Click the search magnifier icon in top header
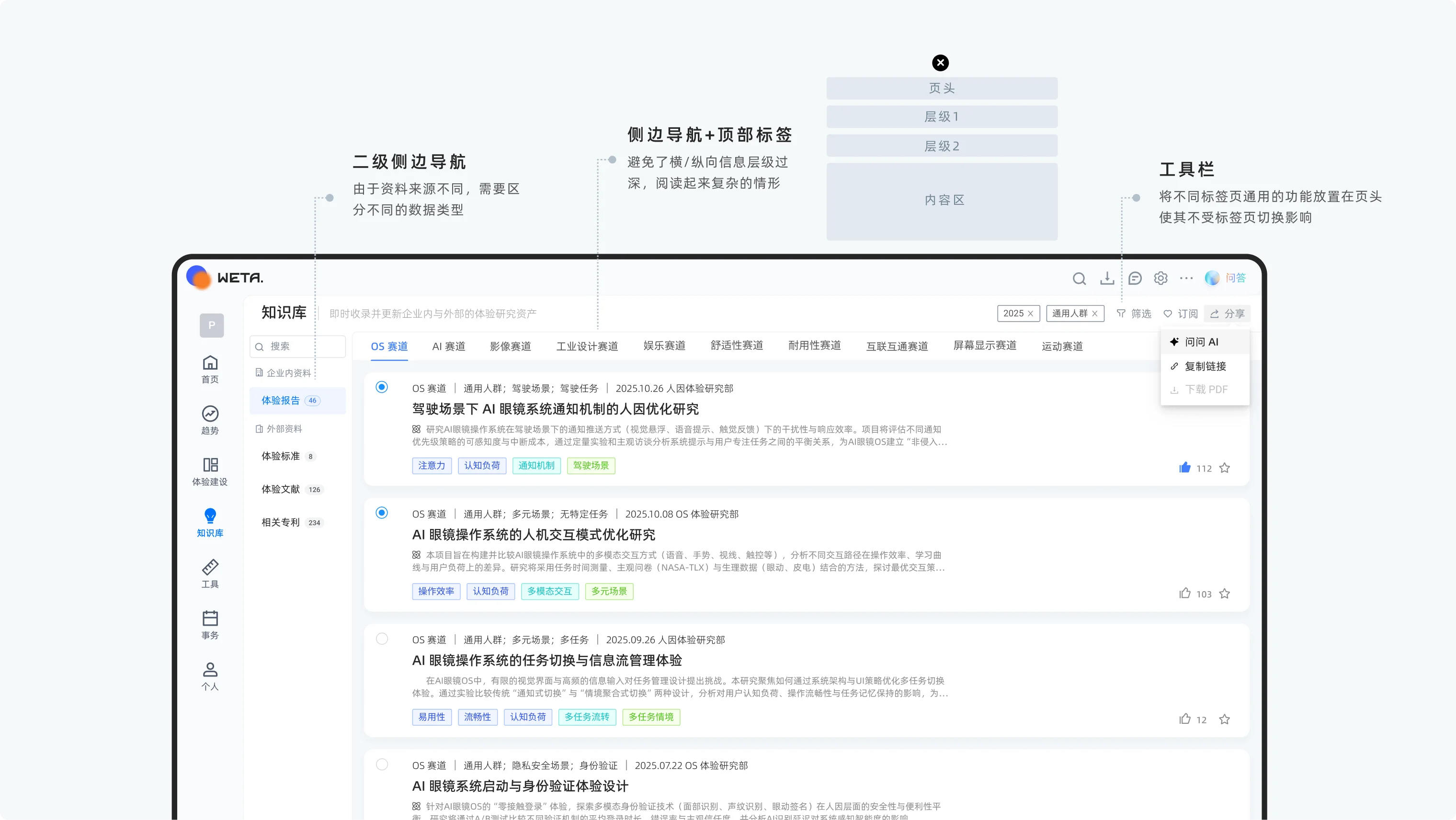Image resolution: width=1456 pixels, height=820 pixels. [x=1079, y=279]
